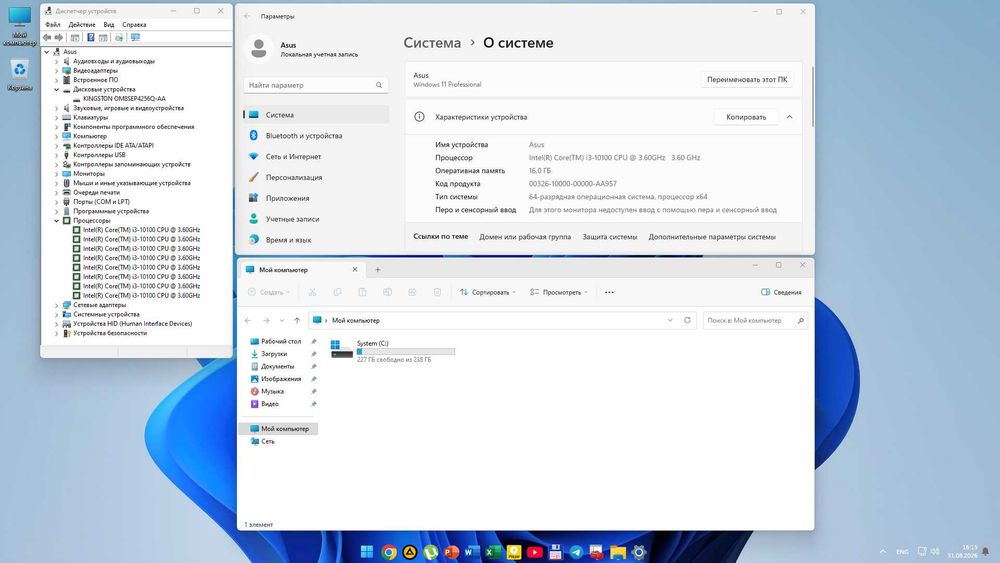Select Сеть in Explorer sidebar
This screenshot has width=1000, height=563.
pyautogui.click(x=267, y=441)
